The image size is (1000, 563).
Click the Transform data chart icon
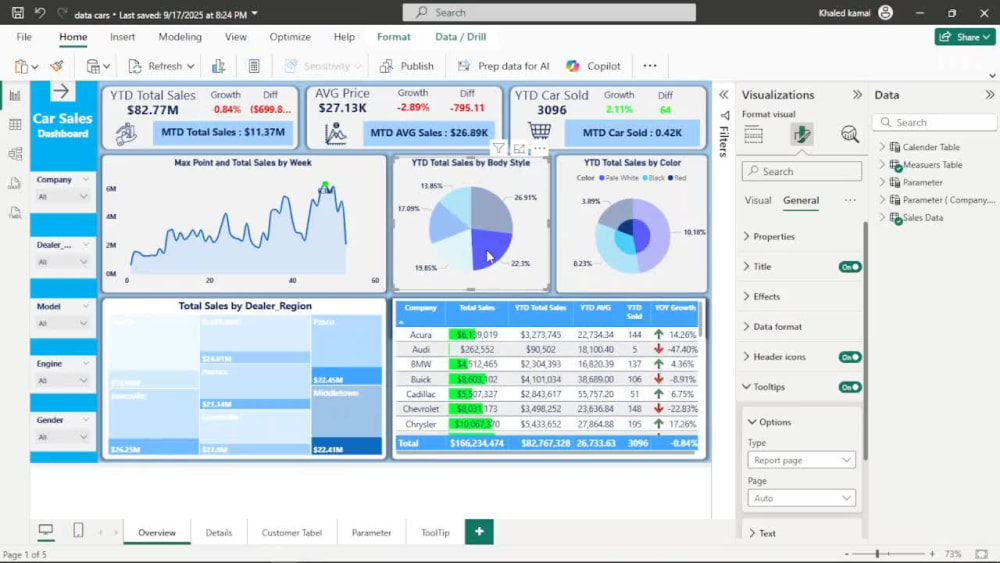point(218,66)
